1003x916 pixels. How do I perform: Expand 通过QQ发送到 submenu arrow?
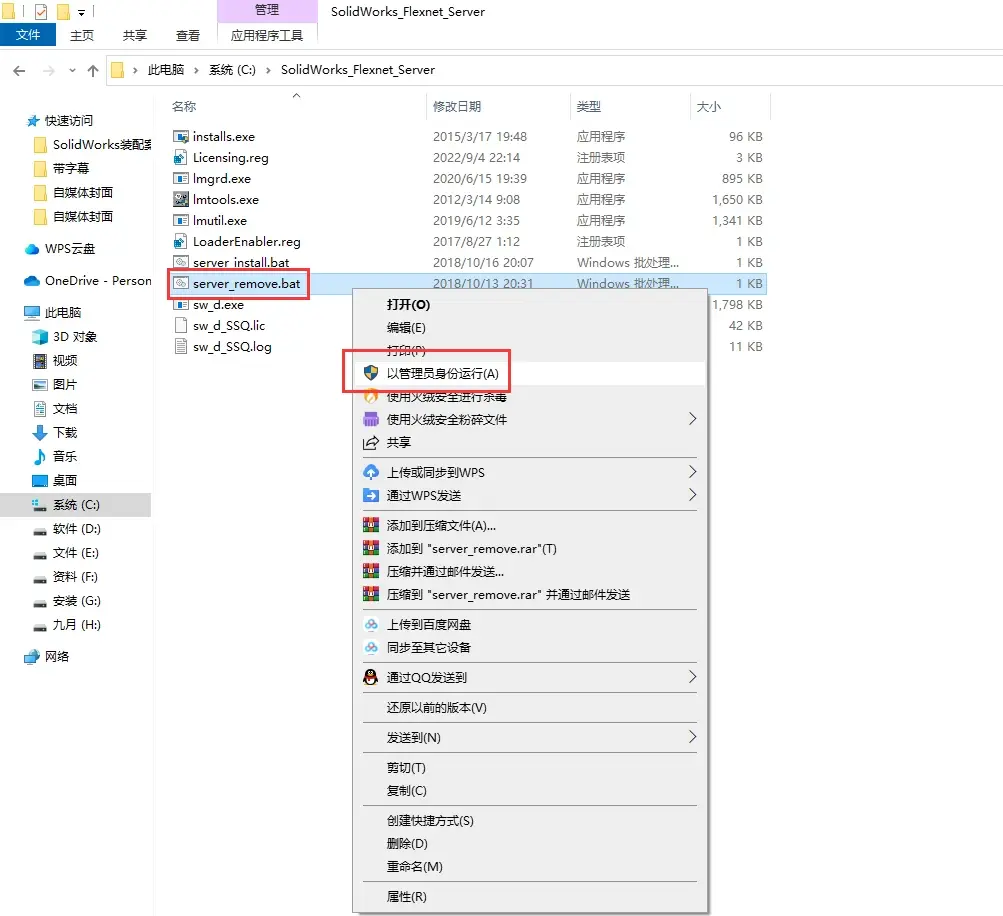[692, 677]
